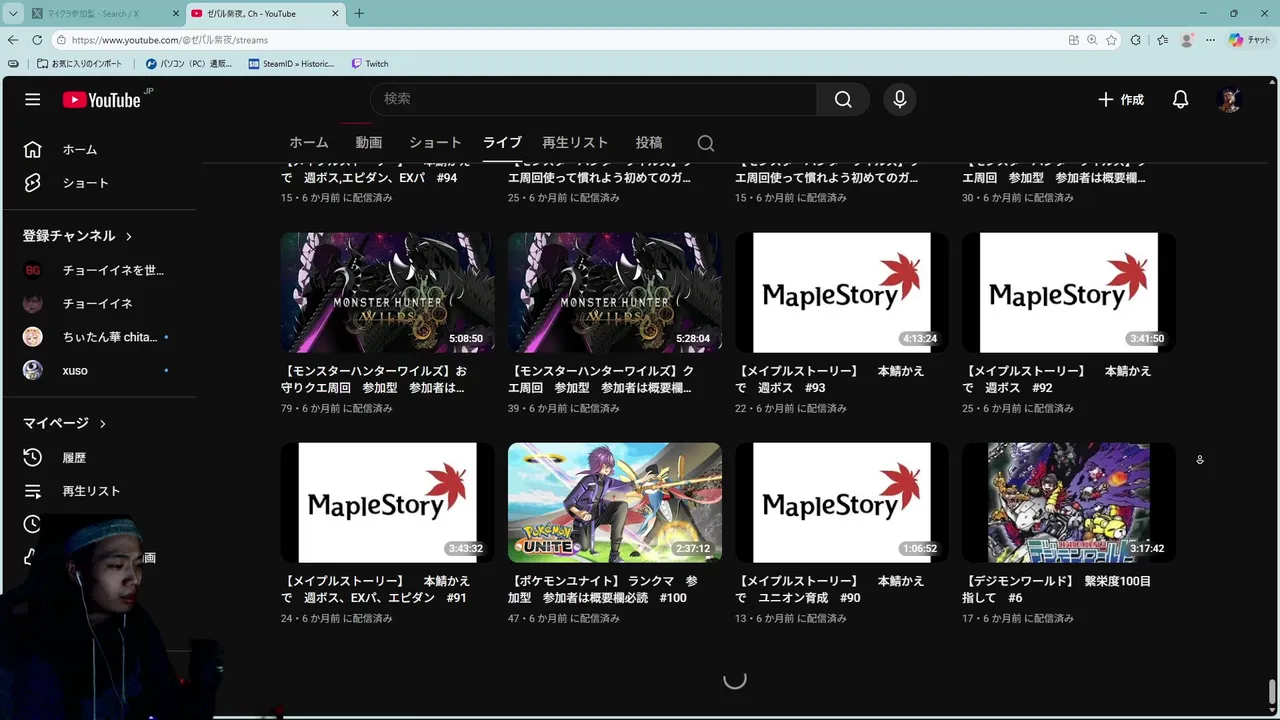
Task: Open MapleStory thumbnail with 3:41:50 duration
Action: pyautogui.click(x=1068, y=293)
